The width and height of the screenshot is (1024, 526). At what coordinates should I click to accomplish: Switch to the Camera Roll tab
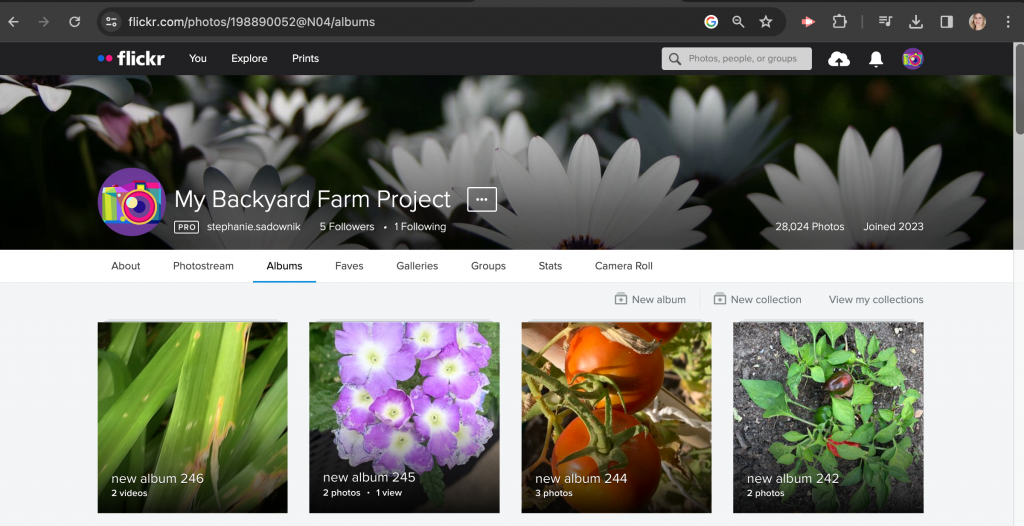coord(623,266)
